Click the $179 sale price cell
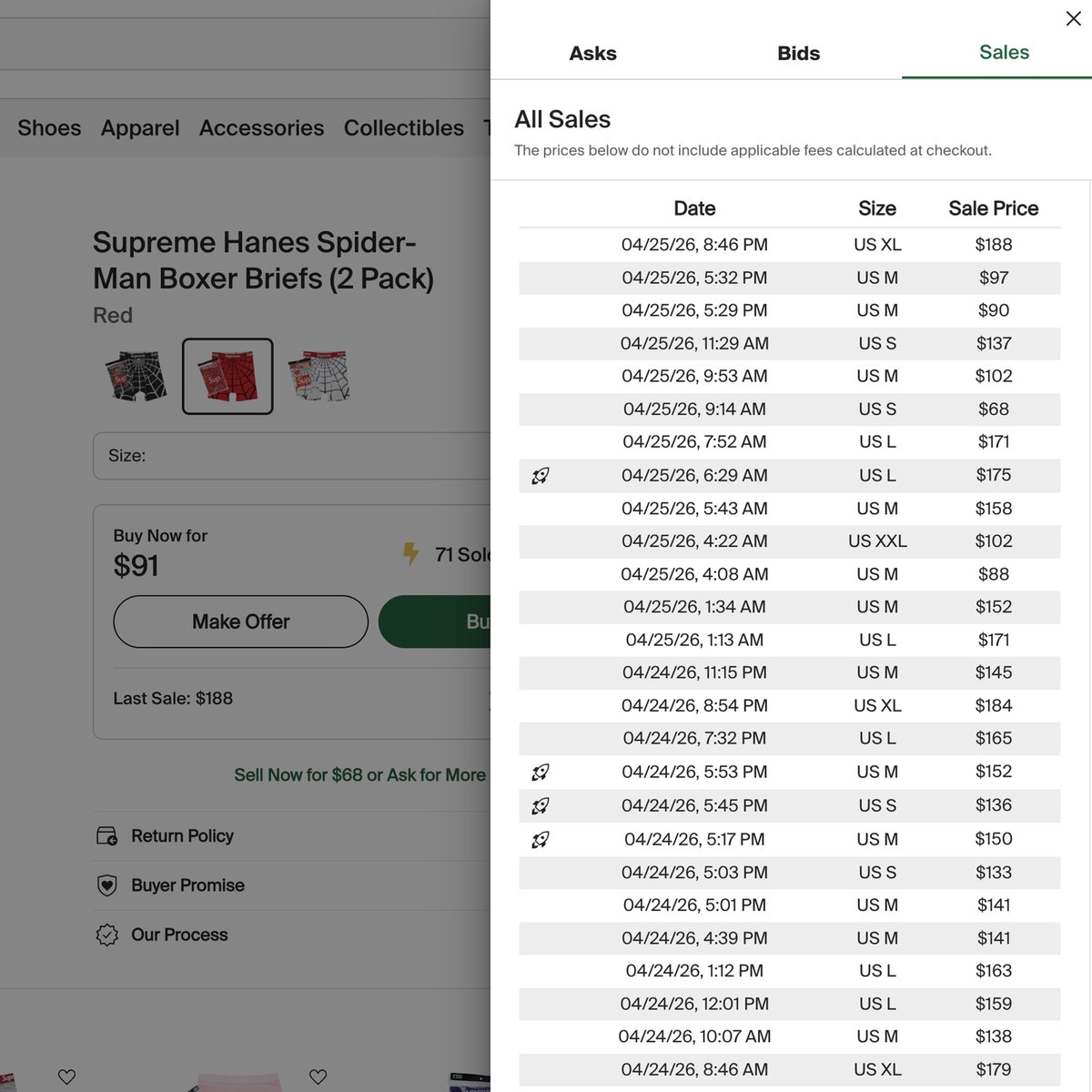 [994, 1069]
